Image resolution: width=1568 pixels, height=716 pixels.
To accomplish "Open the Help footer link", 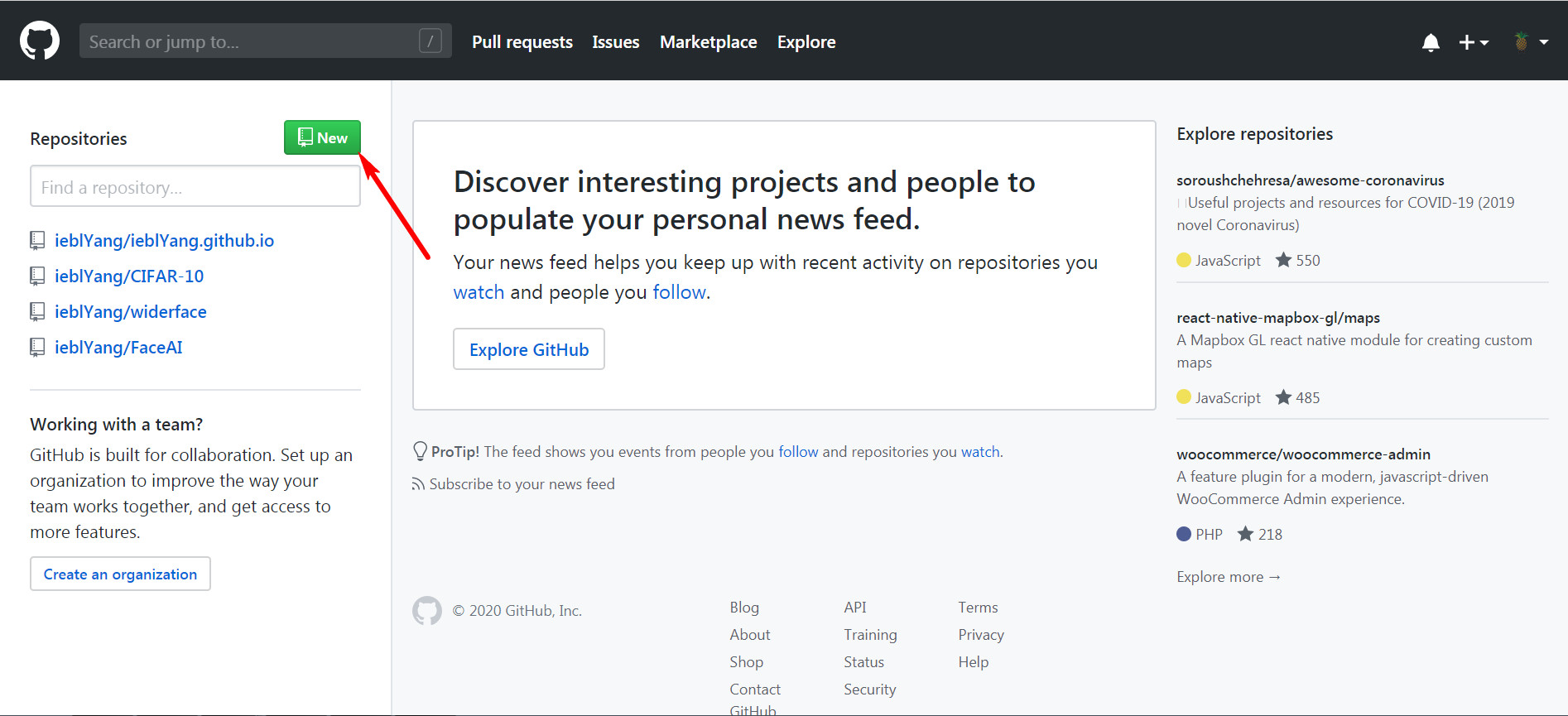I will coord(974,662).
